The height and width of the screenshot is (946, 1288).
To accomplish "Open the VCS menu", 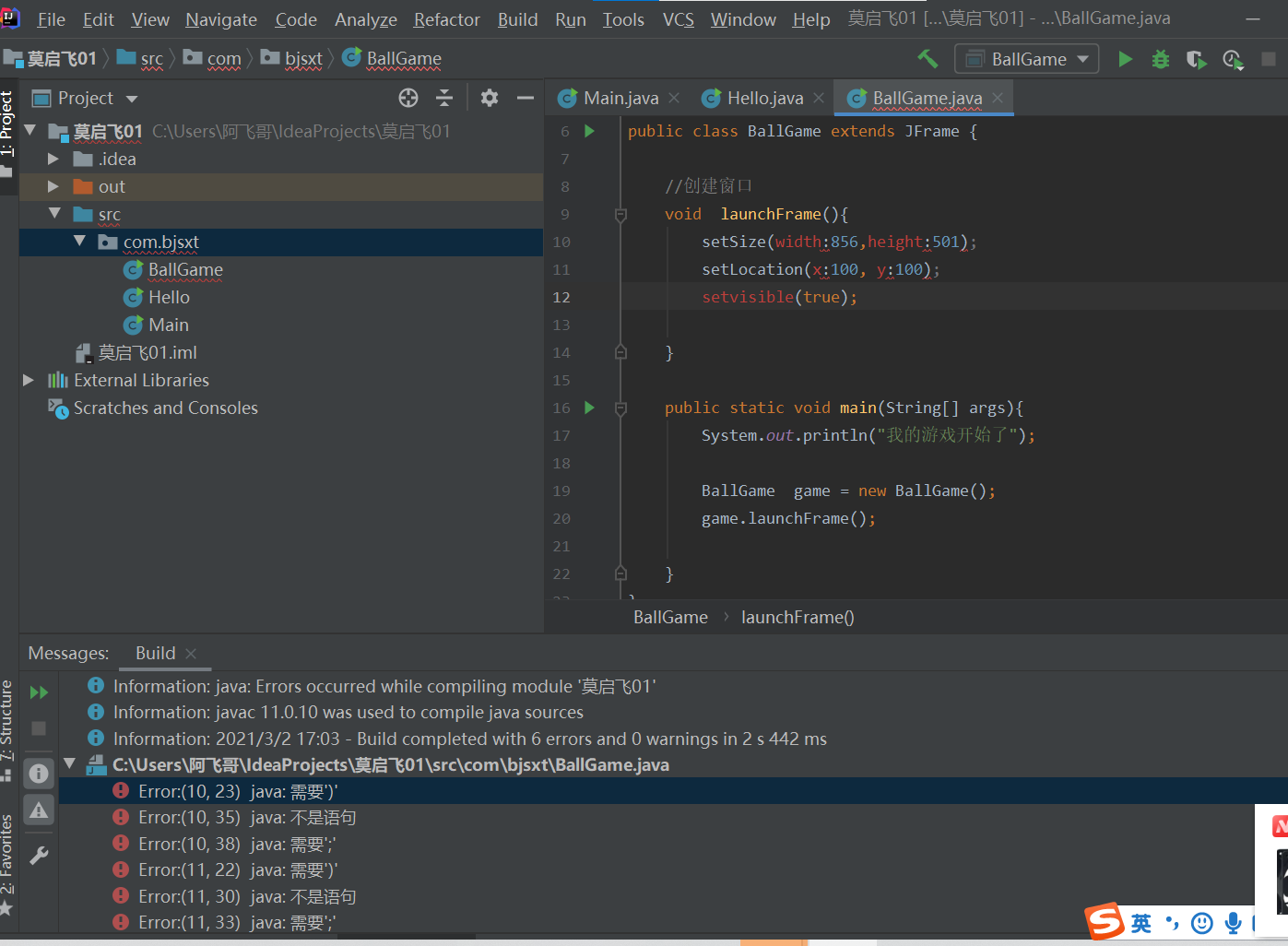I will pos(679,19).
